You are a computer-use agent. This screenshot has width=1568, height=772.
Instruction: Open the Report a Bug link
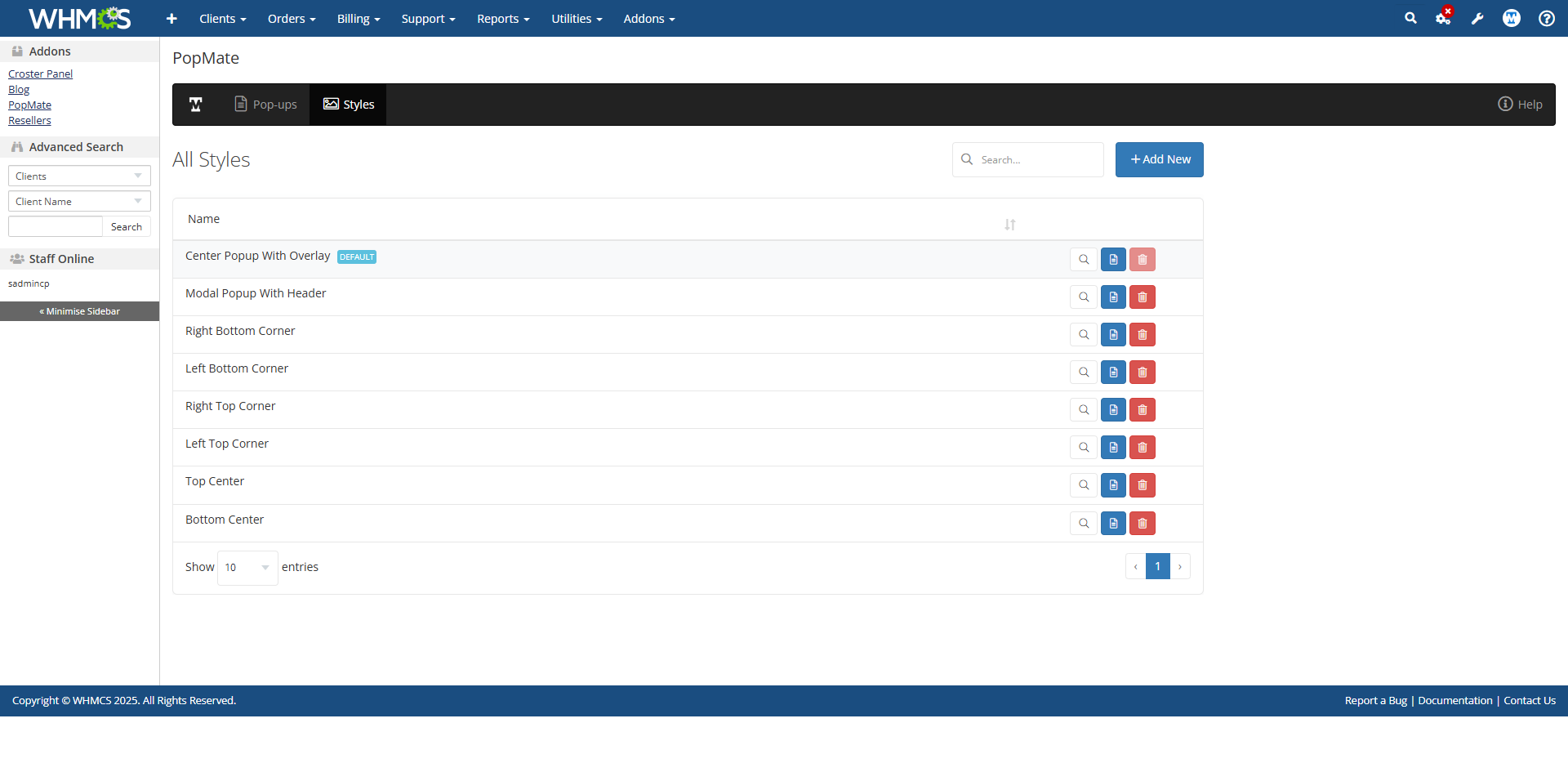pyautogui.click(x=1376, y=700)
